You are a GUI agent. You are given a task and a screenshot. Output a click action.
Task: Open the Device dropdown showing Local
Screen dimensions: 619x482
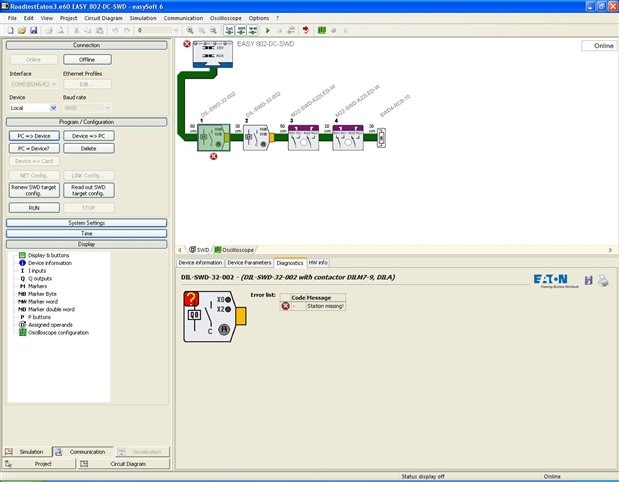pos(33,108)
